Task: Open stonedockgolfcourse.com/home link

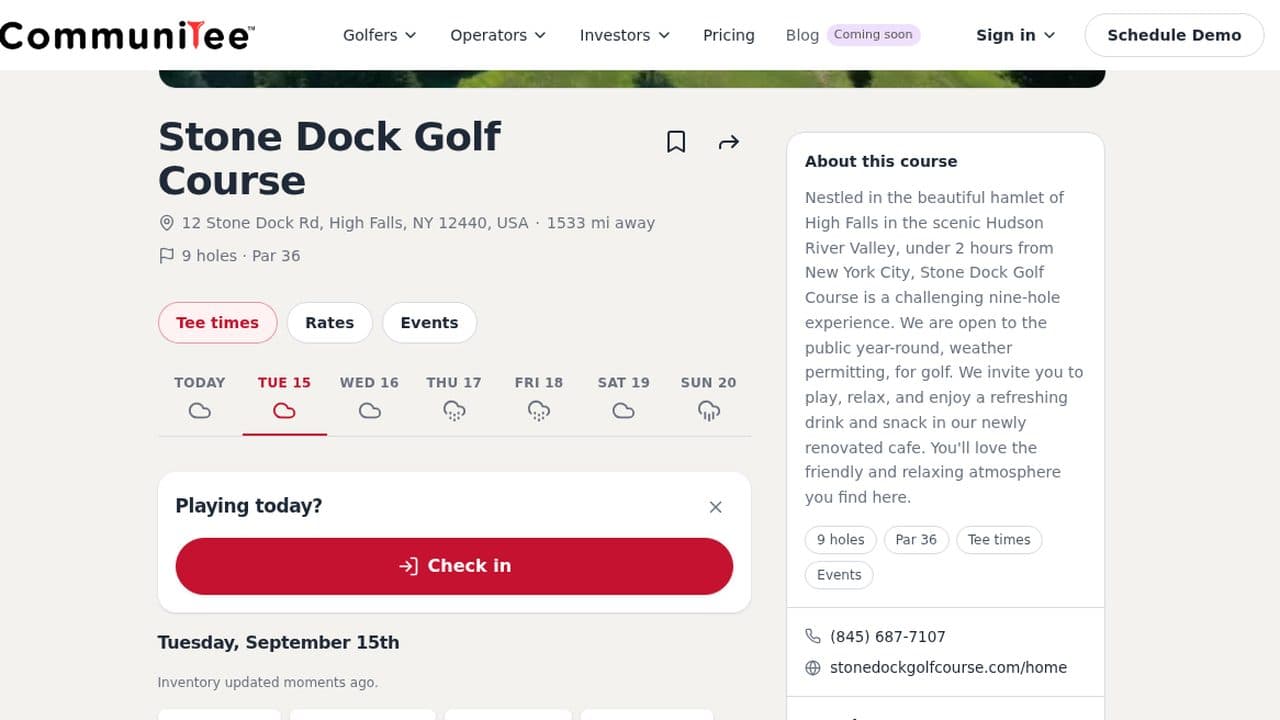Action: pos(948,667)
